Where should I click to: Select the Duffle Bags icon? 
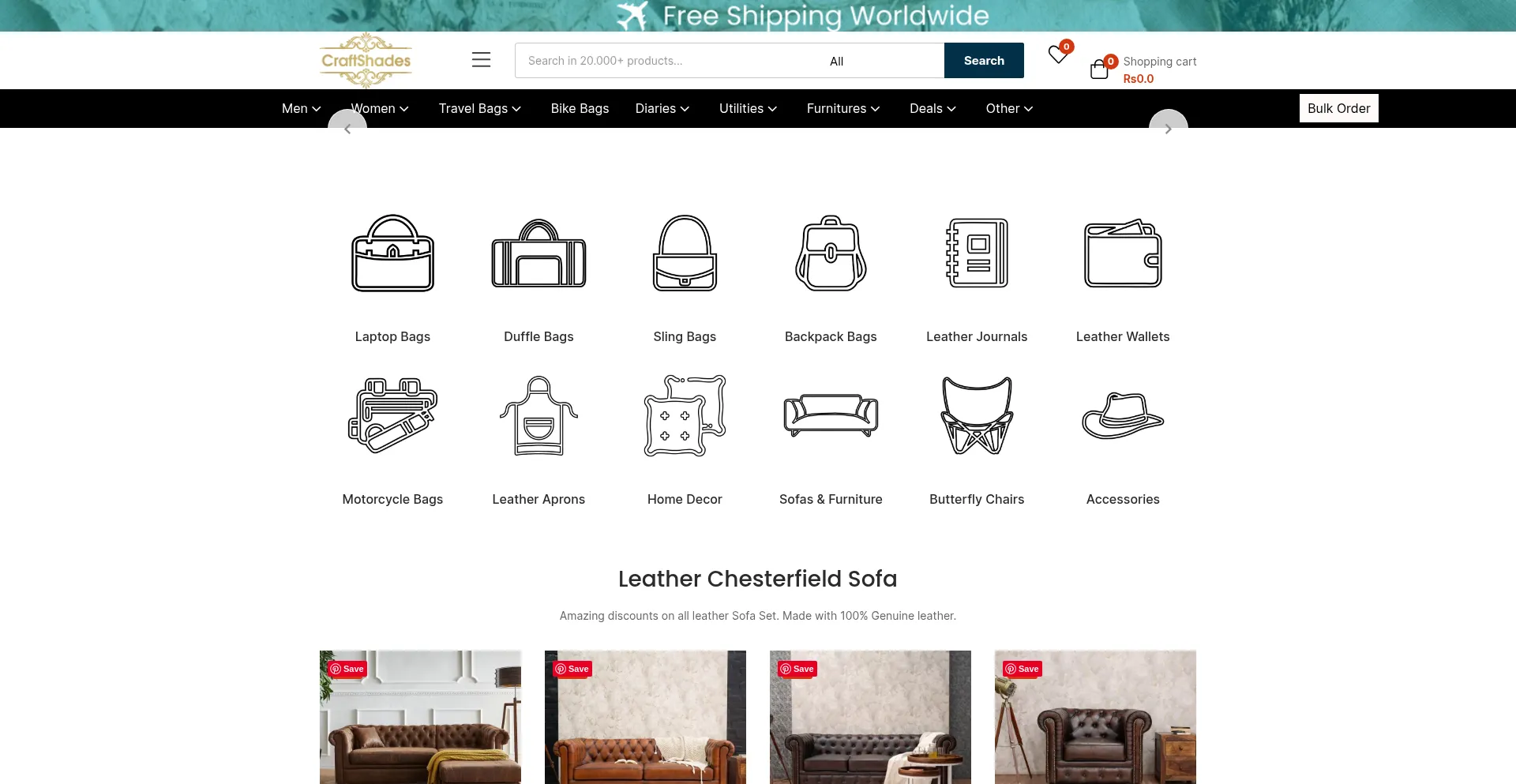(x=538, y=253)
